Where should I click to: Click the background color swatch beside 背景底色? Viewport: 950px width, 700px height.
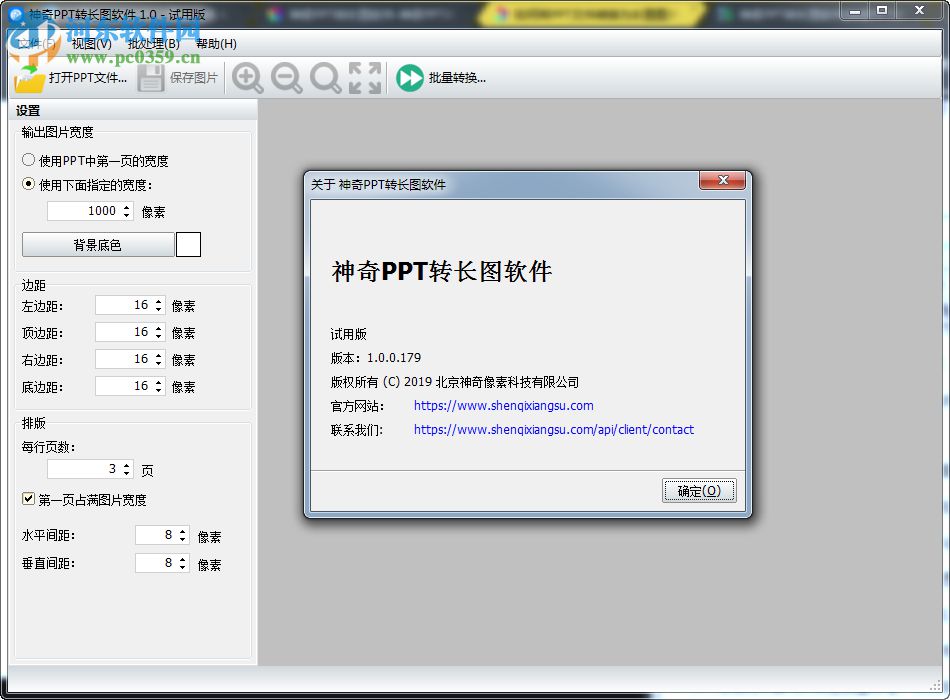[x=188, y=244]
